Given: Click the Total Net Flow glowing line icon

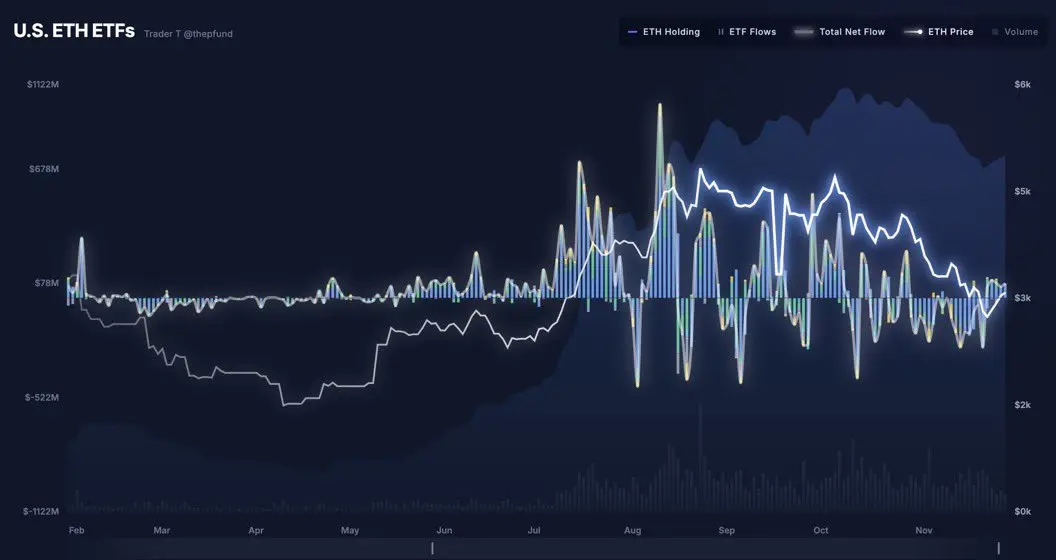Looking at the screenshot, I should coord(804,32).
